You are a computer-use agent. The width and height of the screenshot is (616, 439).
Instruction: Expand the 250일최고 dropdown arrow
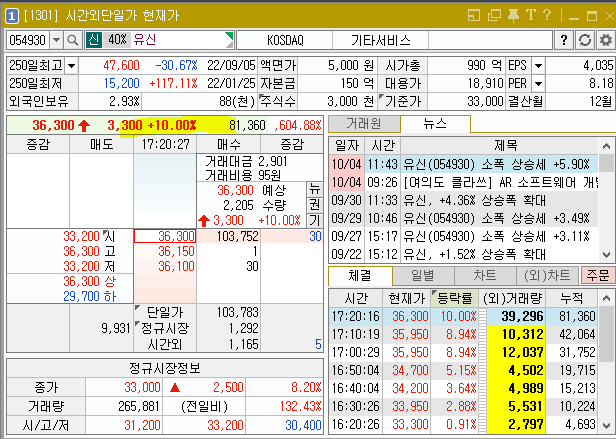tap(72, 65)
